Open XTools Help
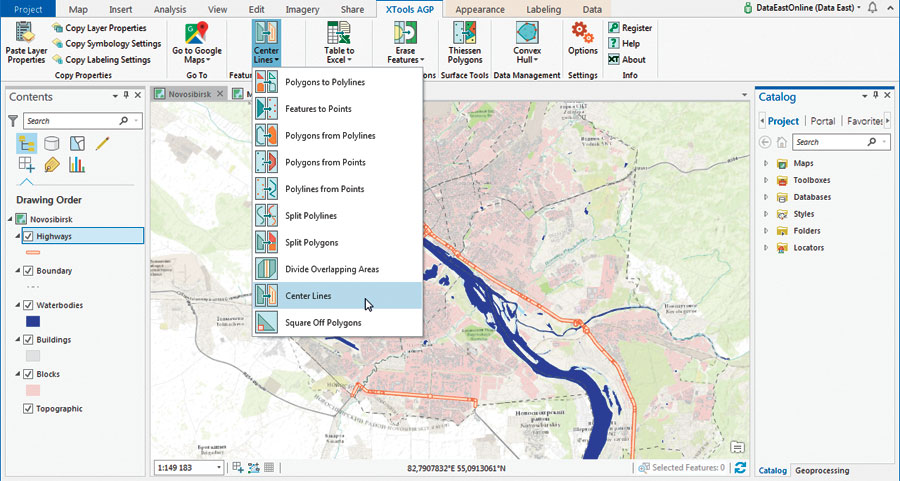The image size is (900, 481). pyautogui.click(x=624, y=44)
